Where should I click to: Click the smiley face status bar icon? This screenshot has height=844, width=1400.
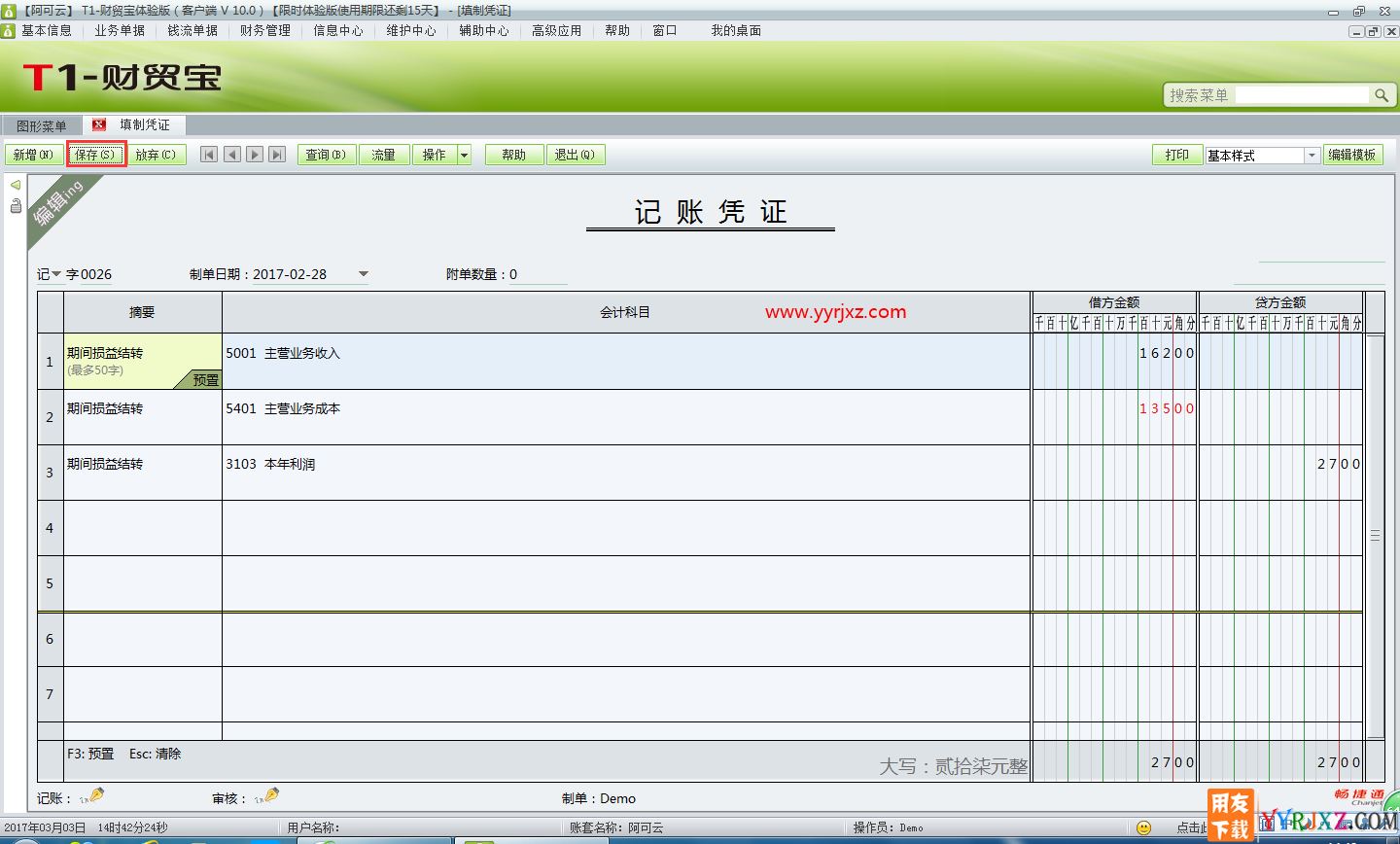tap(1144, 827)
